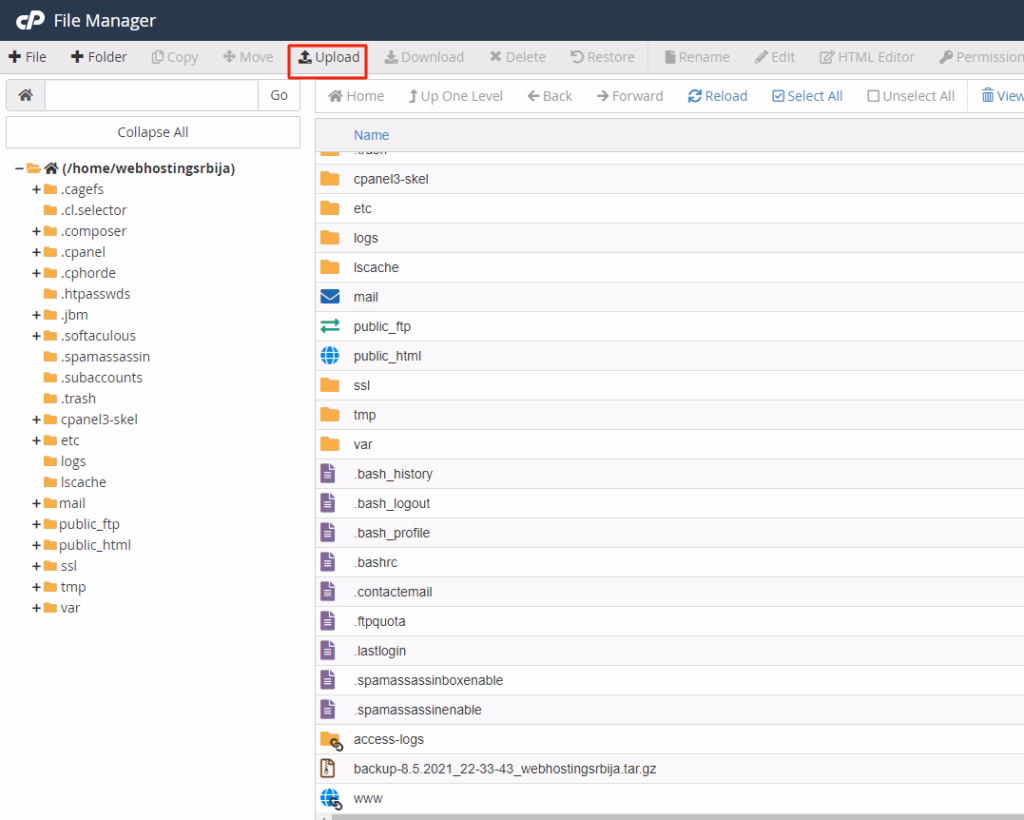Click Select All checkbox button
This screenshot has height=820, width=1024.
click(807, 96)
